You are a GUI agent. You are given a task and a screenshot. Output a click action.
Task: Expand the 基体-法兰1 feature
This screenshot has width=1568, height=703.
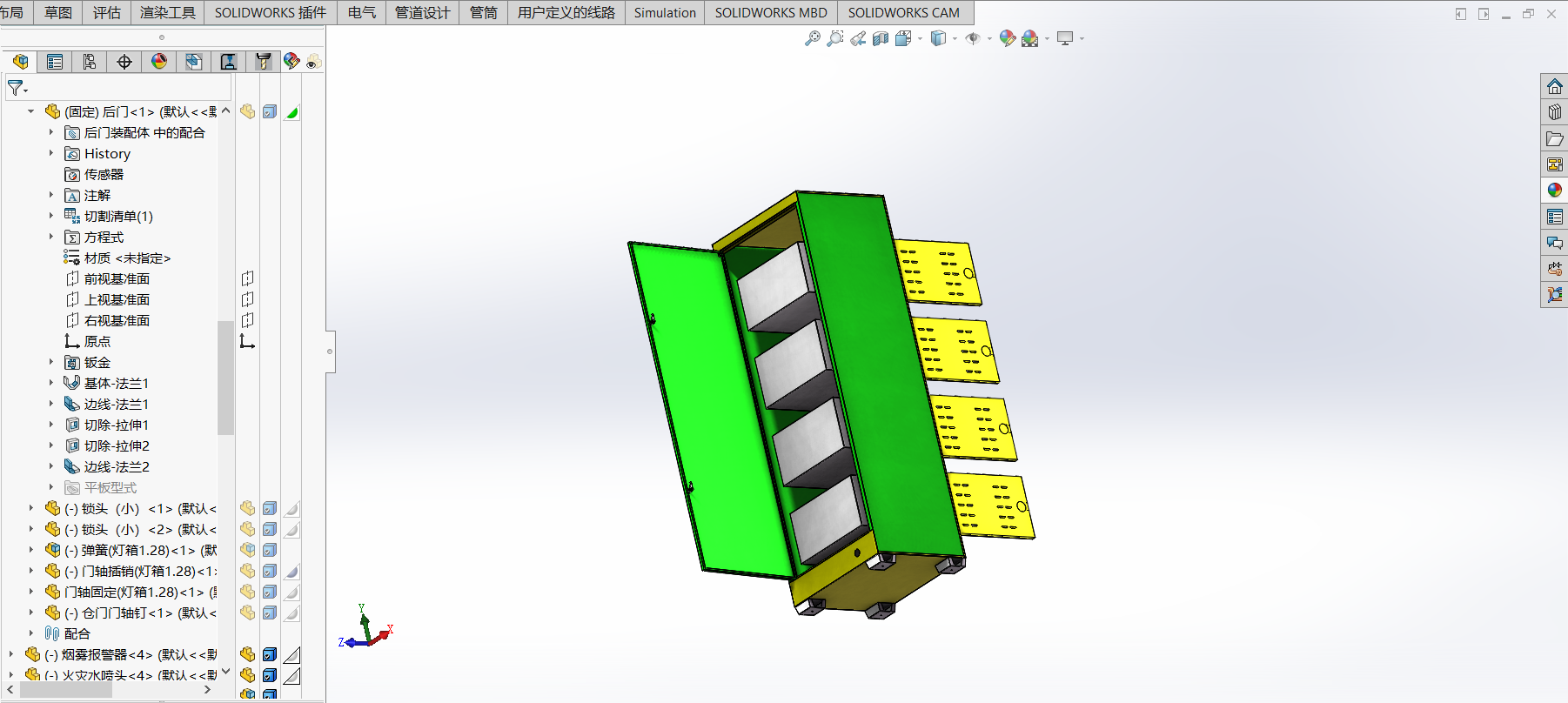click(x=51, y=383)
